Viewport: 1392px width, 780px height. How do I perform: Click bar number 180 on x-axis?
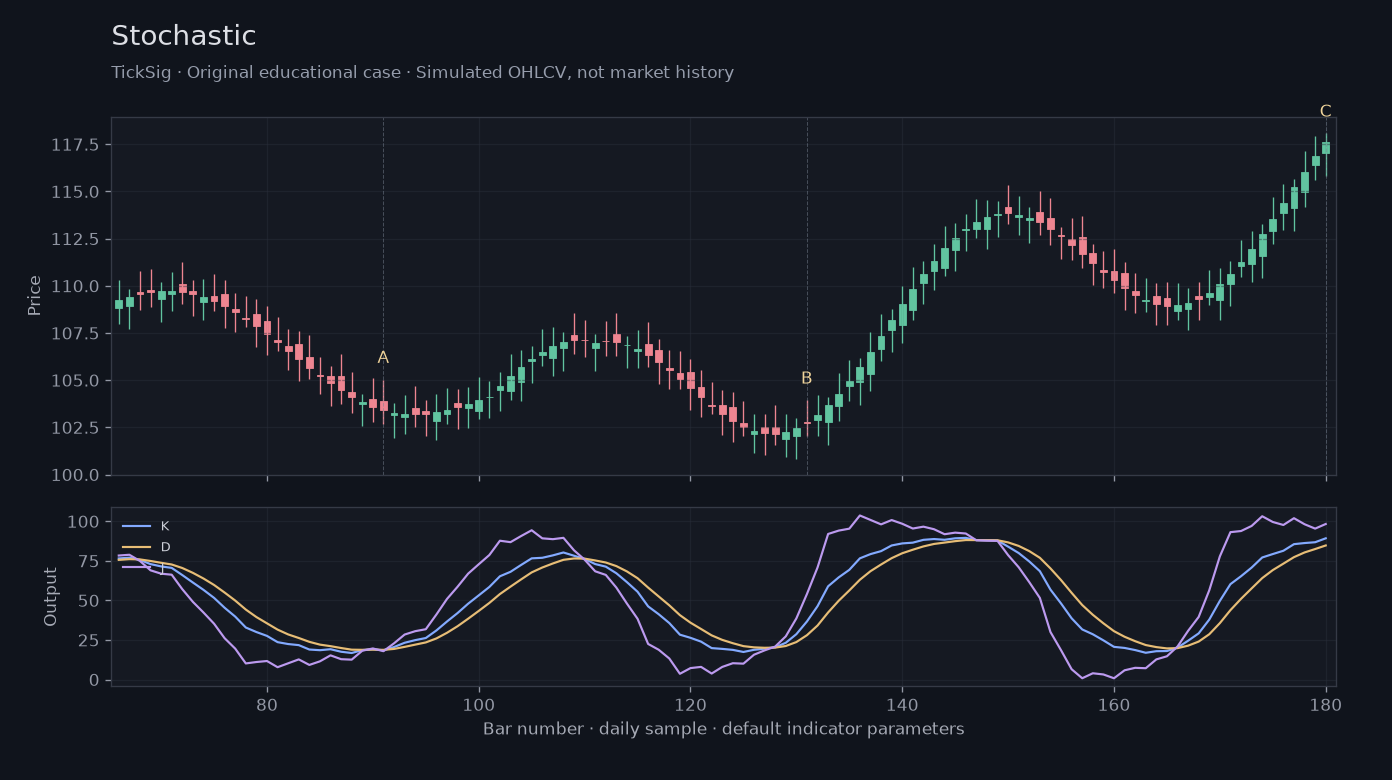click(1326, 704)
